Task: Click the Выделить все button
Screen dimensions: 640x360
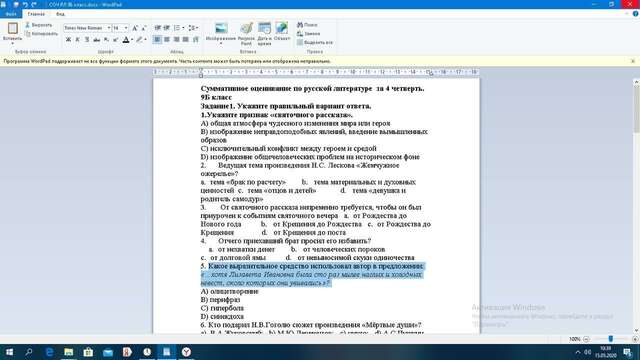Action: 315,42
